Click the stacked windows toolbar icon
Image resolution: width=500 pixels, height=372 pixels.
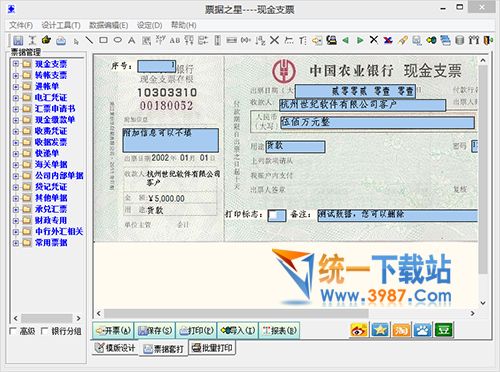(445, 41)
